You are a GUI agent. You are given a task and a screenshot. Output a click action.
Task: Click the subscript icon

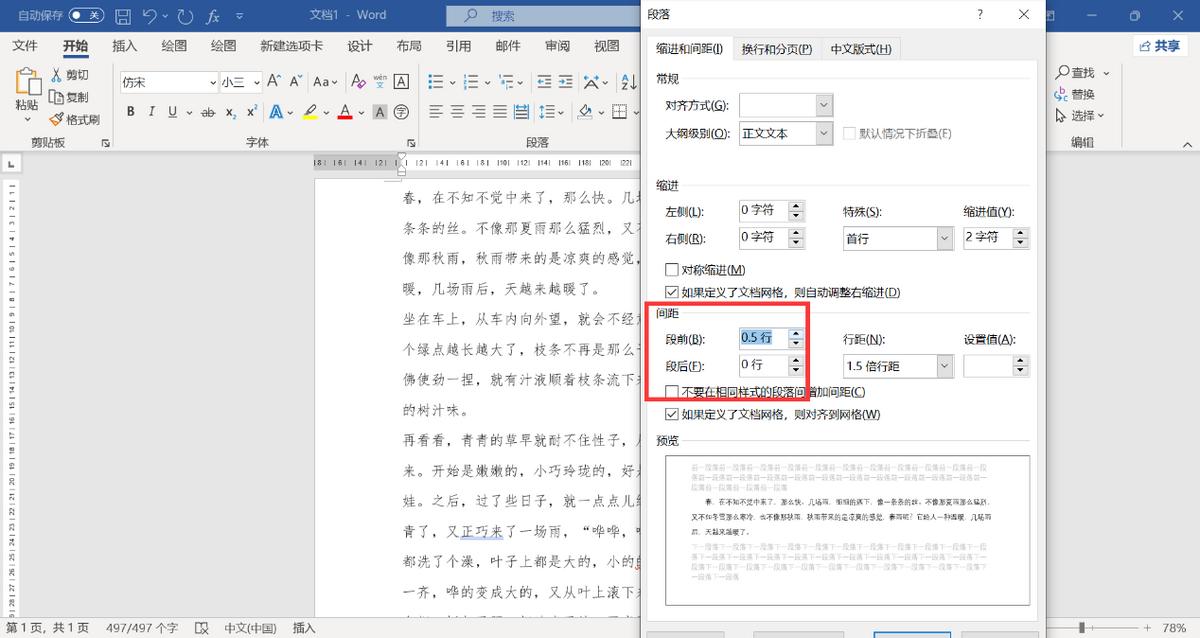pos(230,111)
